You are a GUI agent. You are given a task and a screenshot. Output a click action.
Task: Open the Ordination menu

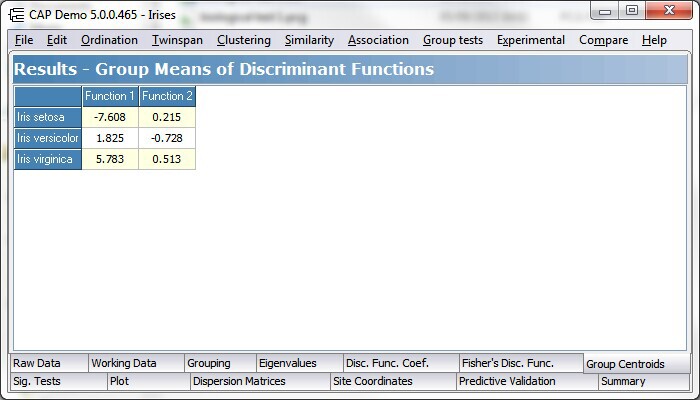pyautogui.click(x=109, y=40)
